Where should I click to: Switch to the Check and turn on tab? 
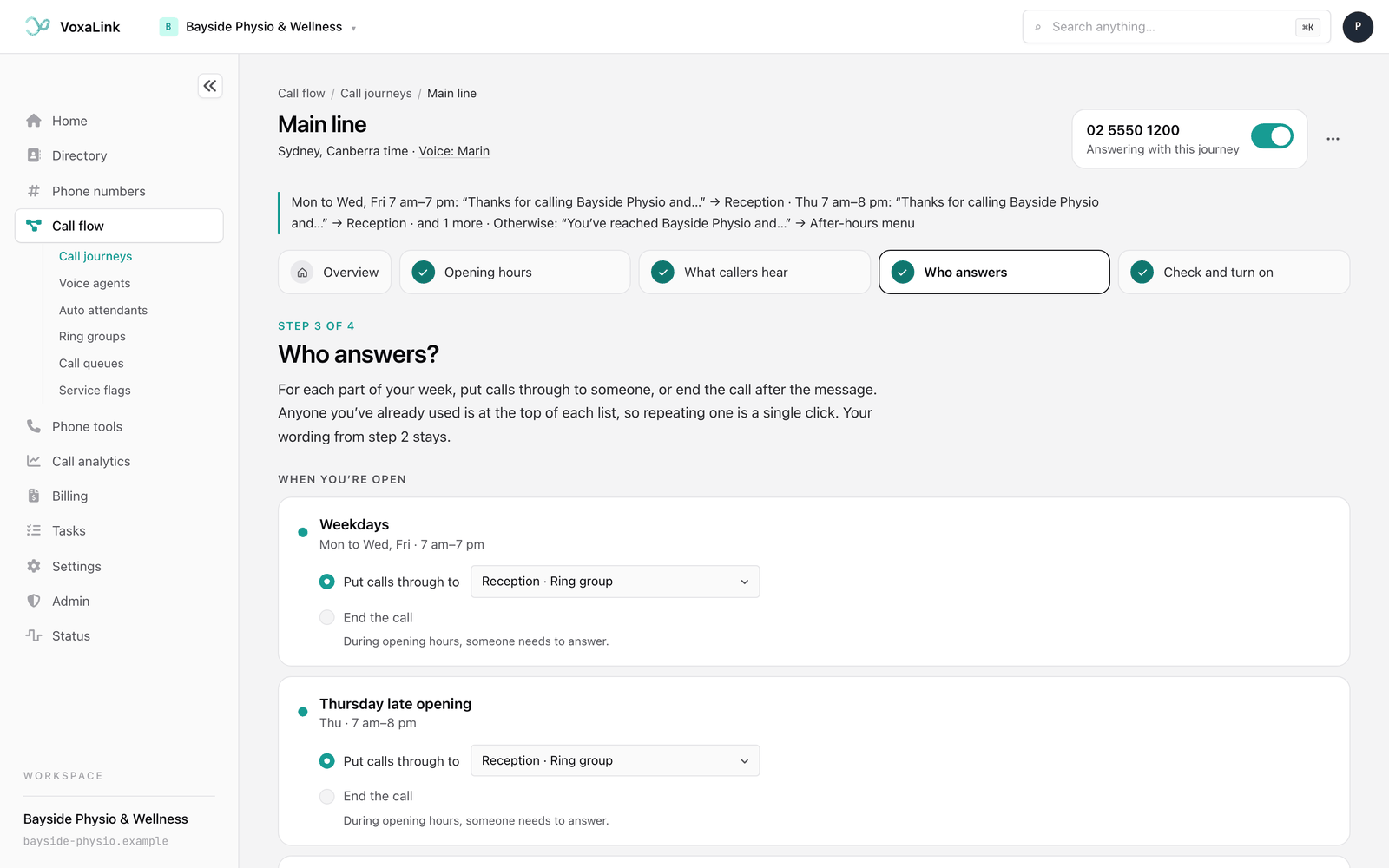[1234, 273]
